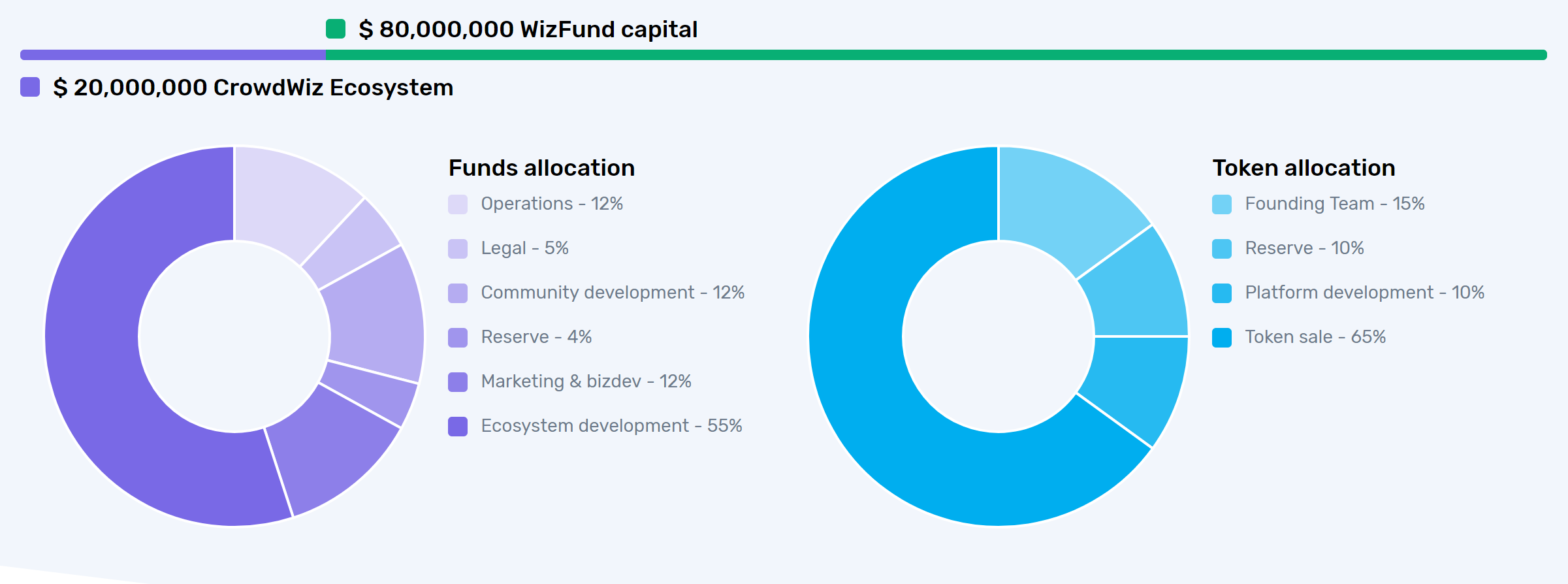The height and width of the screenshot is (584, 1568).
Task: Click the Founding Team legend swatch
Action: [x=1222, y=204]
